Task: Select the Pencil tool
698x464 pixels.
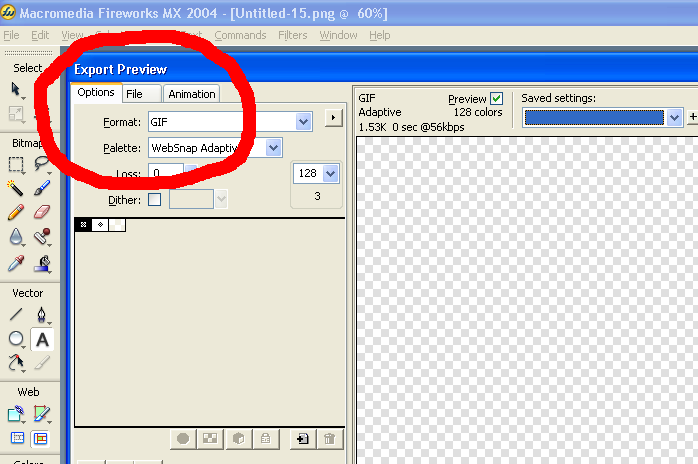Action: [16, 212]
